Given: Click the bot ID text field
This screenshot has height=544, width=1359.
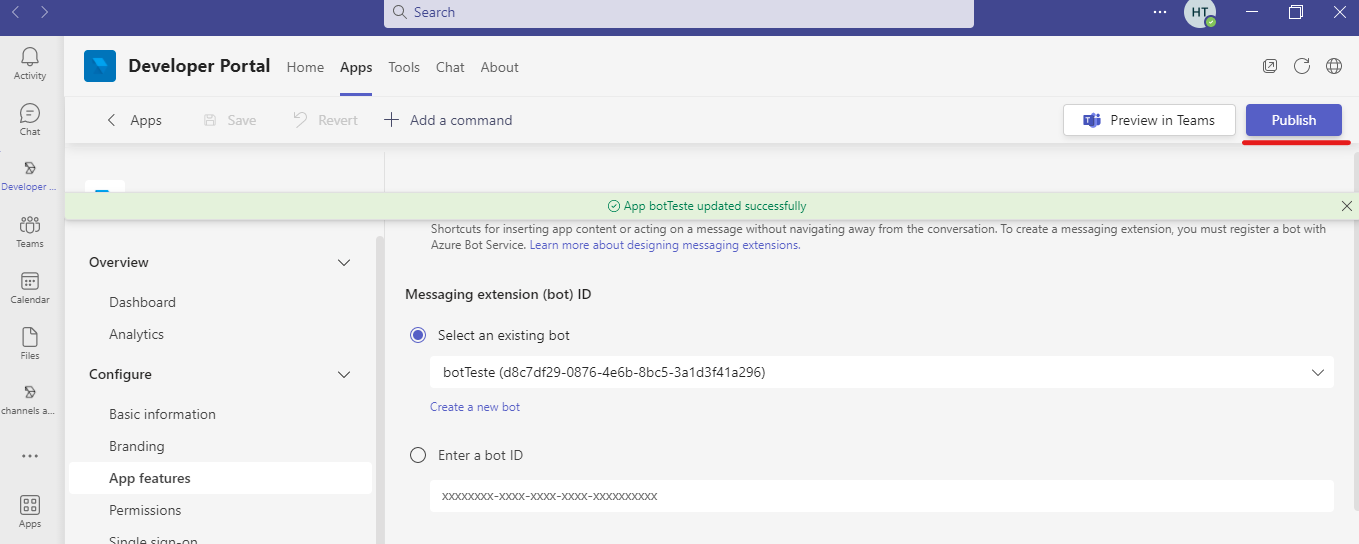Looking at the screenshot, I should click(881, 496).
